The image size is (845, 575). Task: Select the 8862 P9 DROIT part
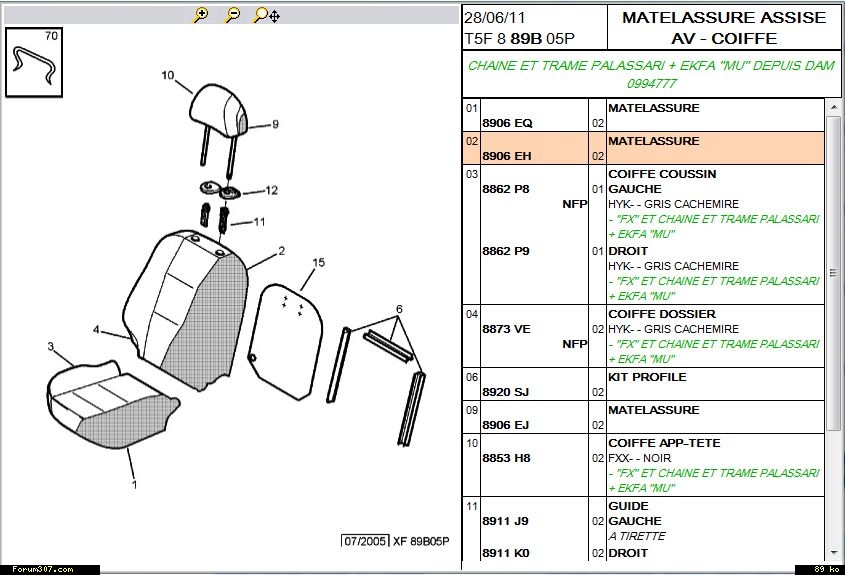click(506, 251)
